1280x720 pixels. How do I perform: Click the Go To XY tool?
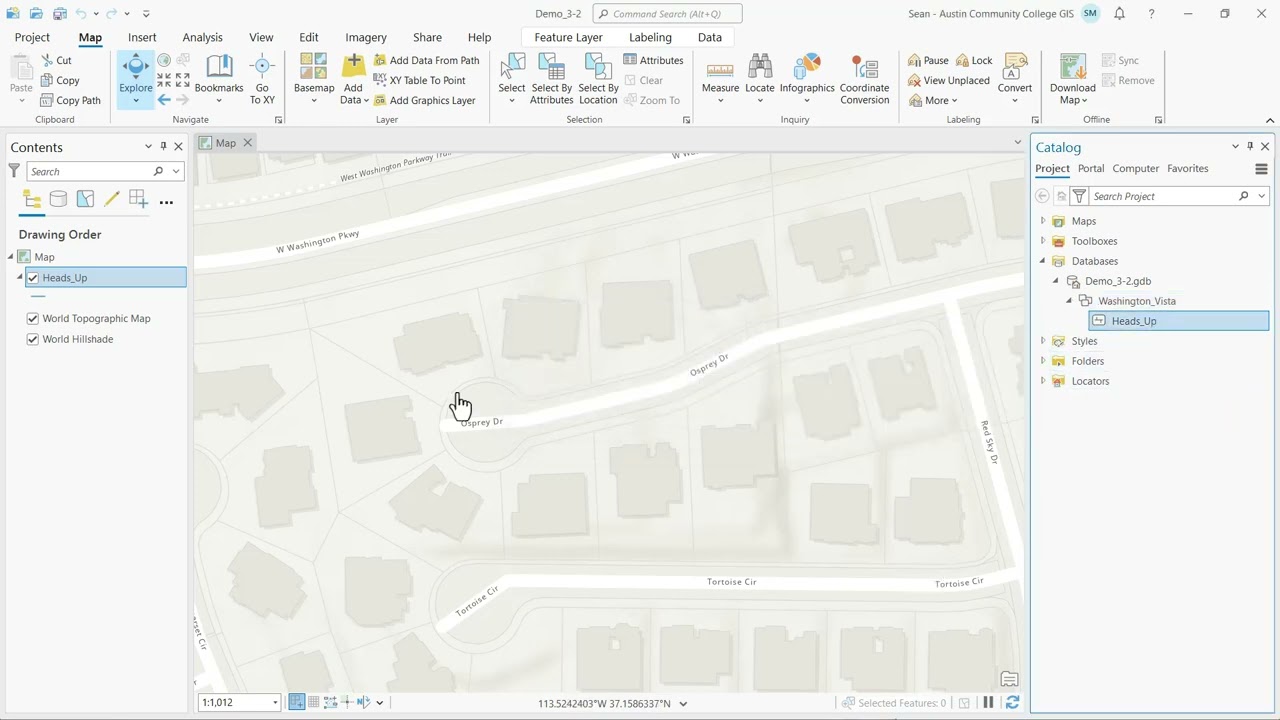pos(262,78)
